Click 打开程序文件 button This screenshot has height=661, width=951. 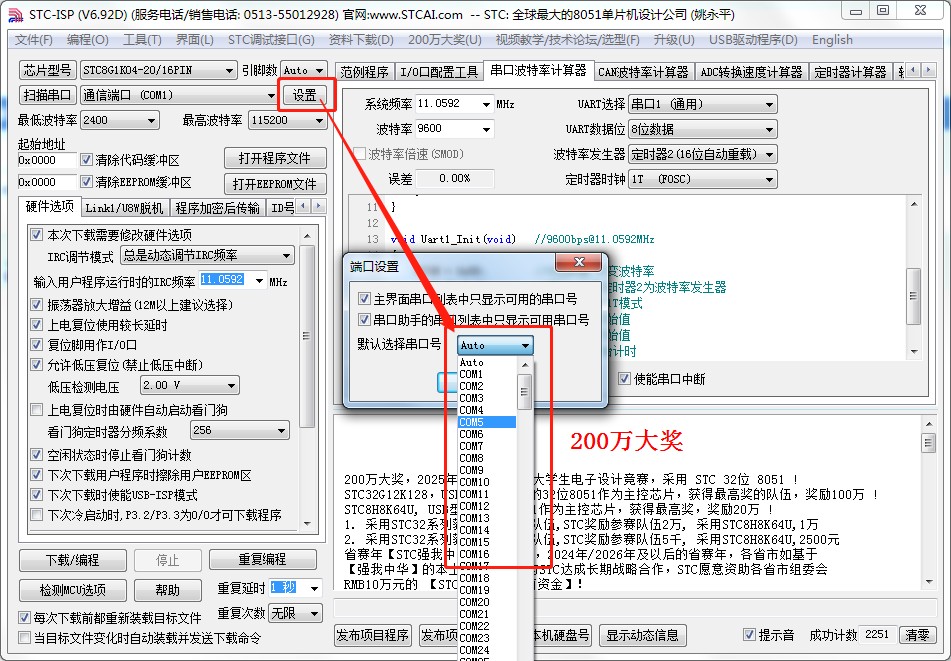coord(275,158)
